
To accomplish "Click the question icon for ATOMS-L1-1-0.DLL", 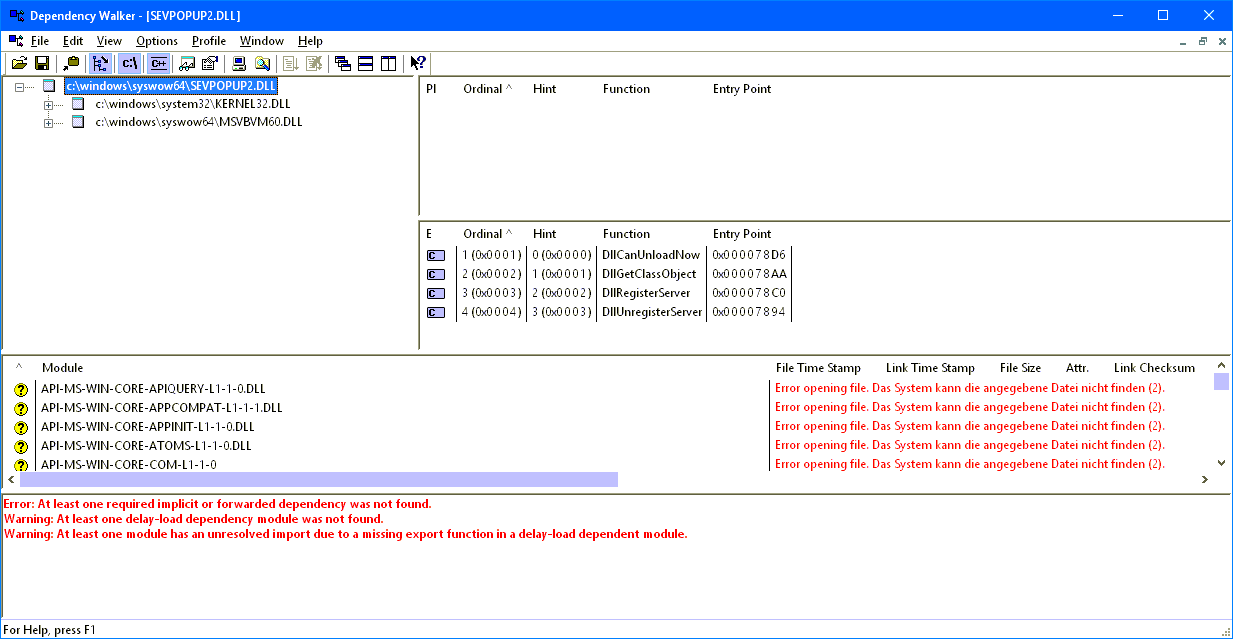I will [x=21, y=446].
